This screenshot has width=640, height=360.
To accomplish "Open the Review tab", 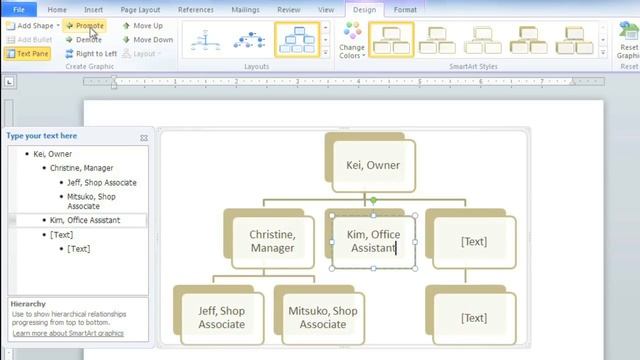I will (289, 9).
